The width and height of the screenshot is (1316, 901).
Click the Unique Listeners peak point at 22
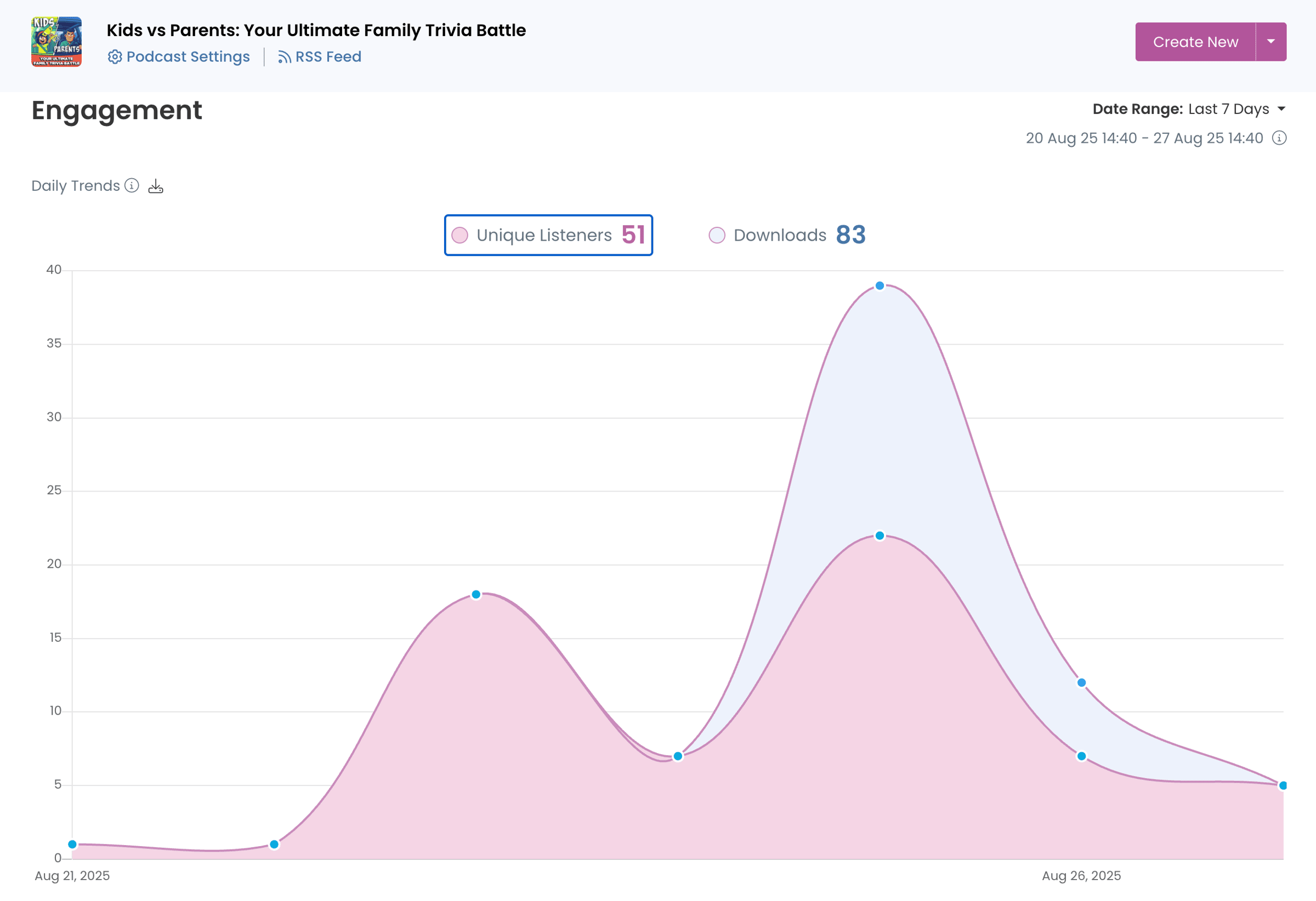coord(880,536)
